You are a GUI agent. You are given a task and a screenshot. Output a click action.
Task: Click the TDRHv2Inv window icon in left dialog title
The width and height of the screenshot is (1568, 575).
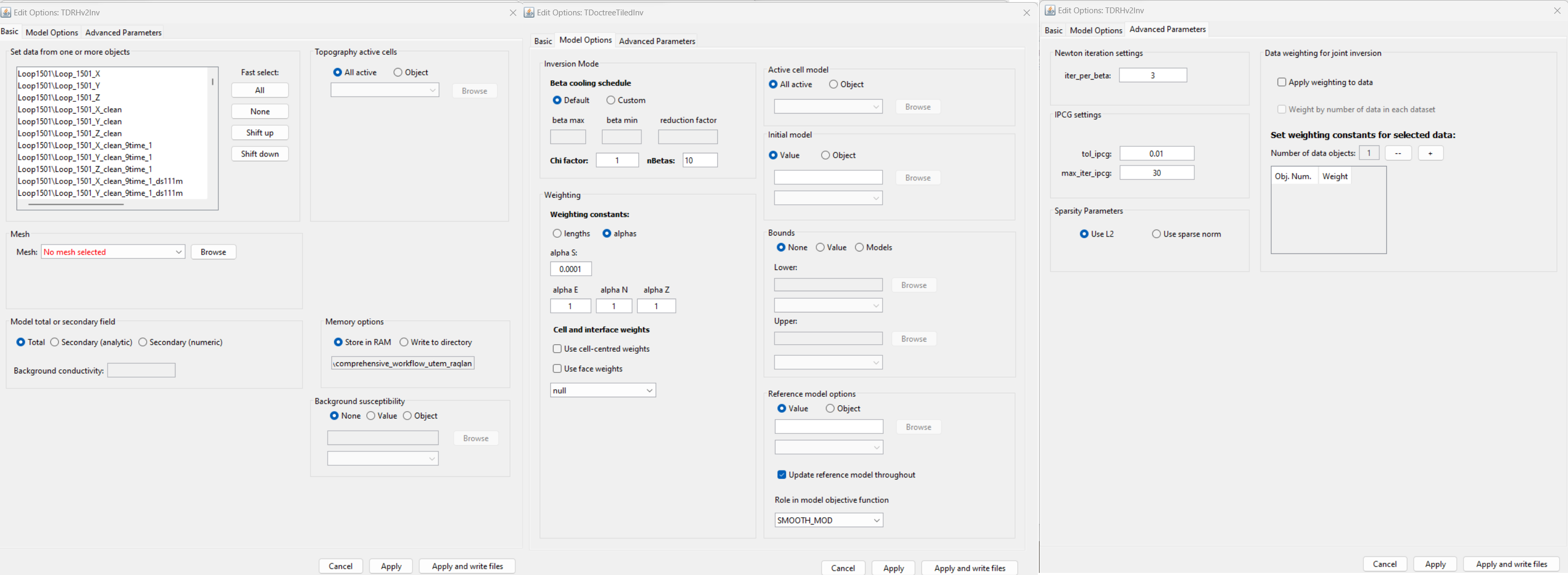pyautogui.click(x=6, y=12)
